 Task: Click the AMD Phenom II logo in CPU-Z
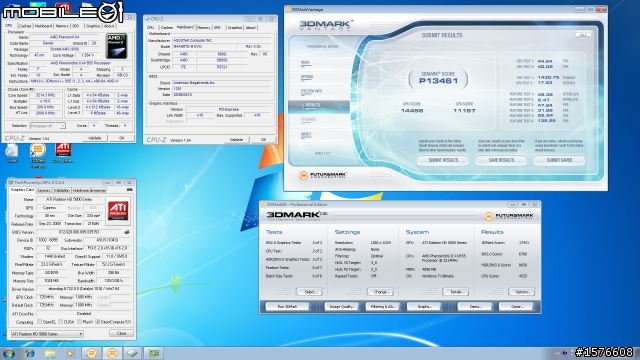[116, 46]
